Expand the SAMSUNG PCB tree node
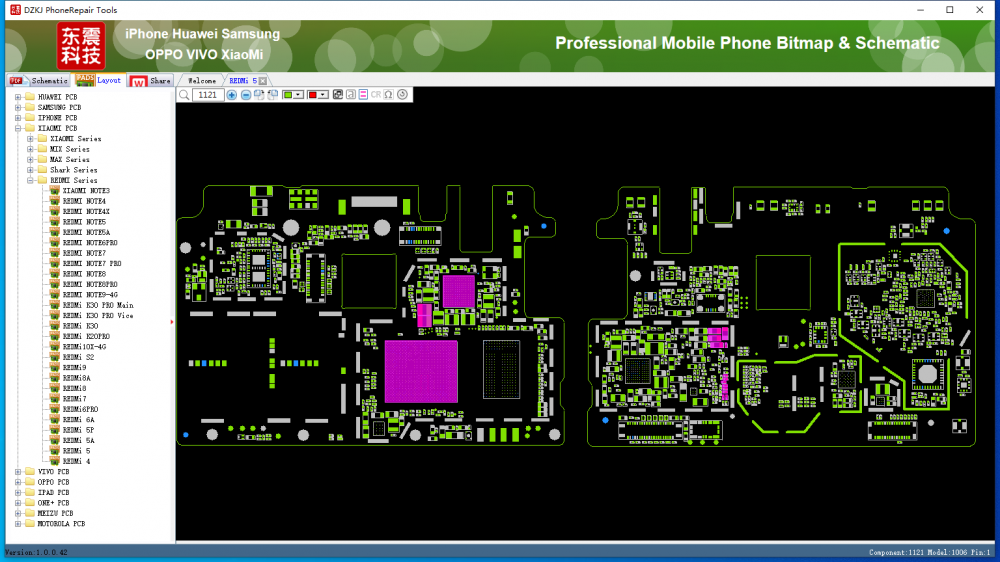 (x=18, y=107)
